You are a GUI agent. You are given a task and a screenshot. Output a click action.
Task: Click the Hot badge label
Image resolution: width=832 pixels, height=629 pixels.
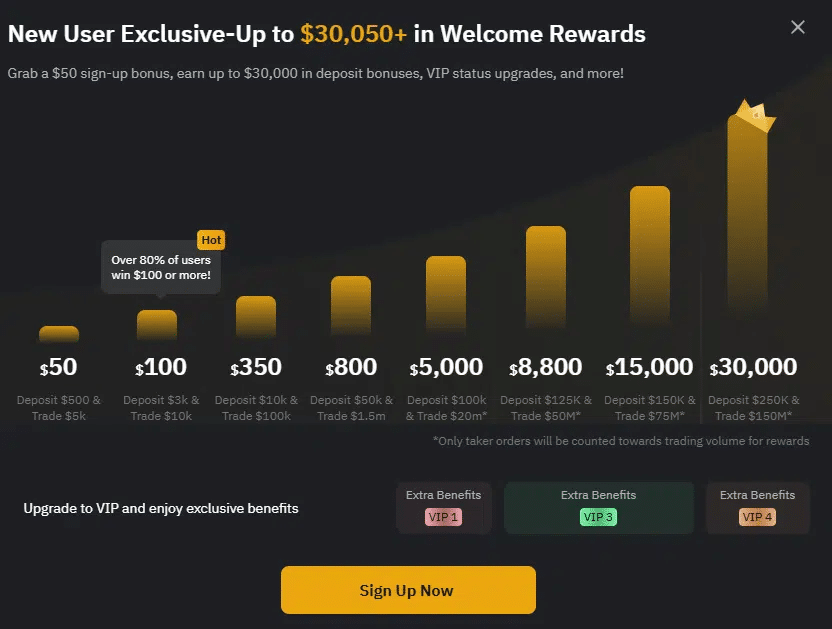pyautogui.click(x=211, y=240)
